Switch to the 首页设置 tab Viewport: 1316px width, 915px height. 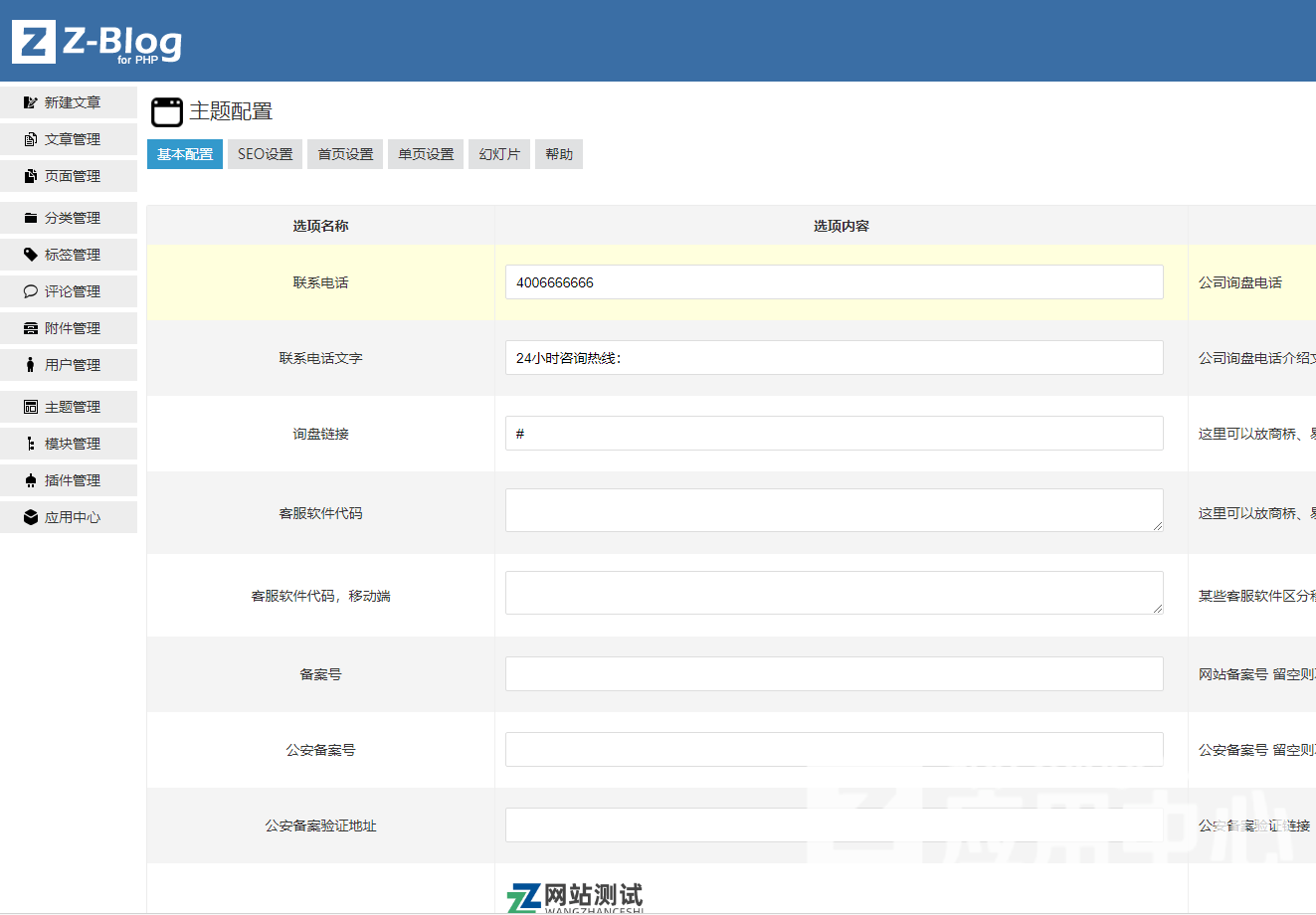pos(345,154)
